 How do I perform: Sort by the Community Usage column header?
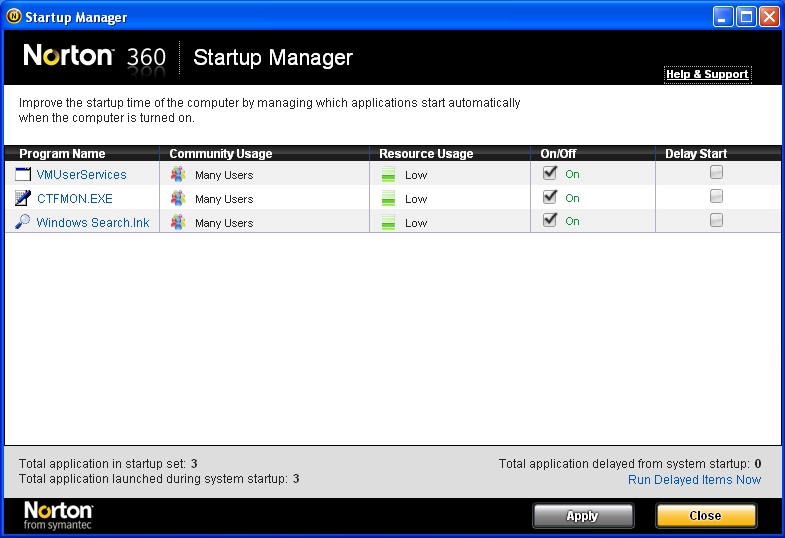[265, 154]
